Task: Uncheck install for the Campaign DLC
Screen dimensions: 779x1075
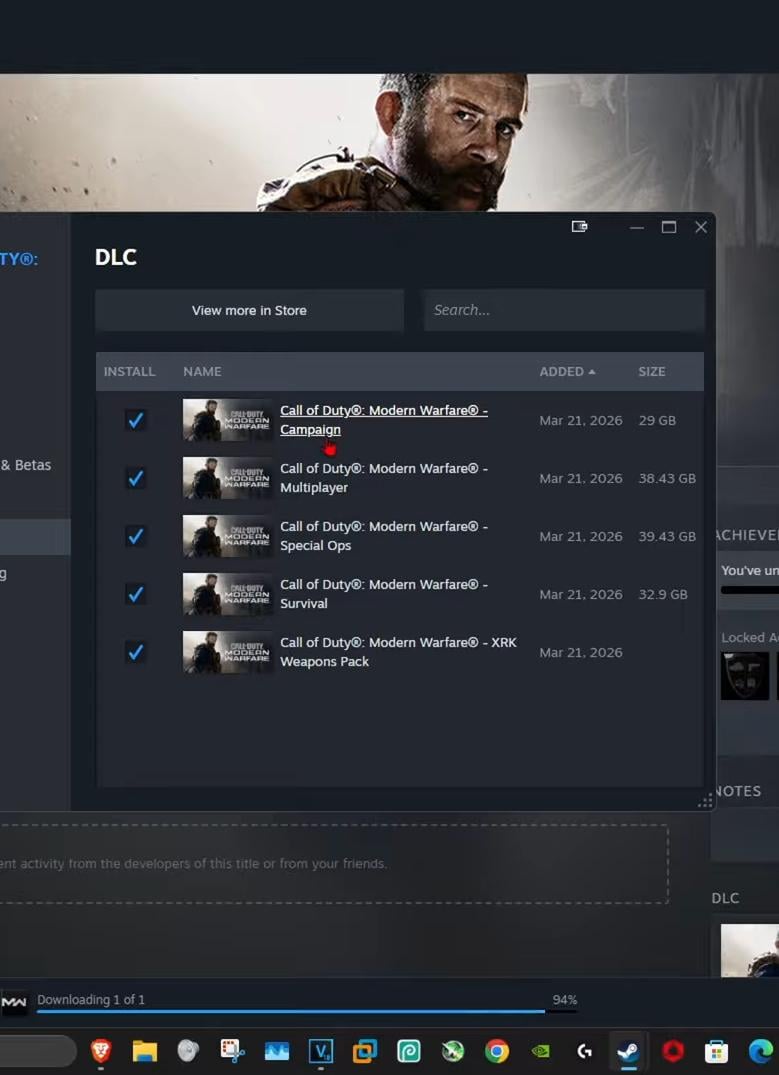Action: [135, 420]
